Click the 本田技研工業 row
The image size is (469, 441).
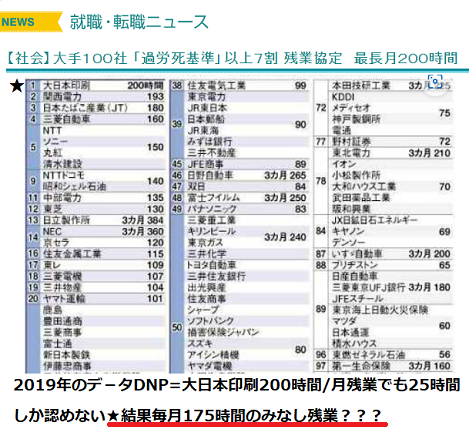(391, 85)
